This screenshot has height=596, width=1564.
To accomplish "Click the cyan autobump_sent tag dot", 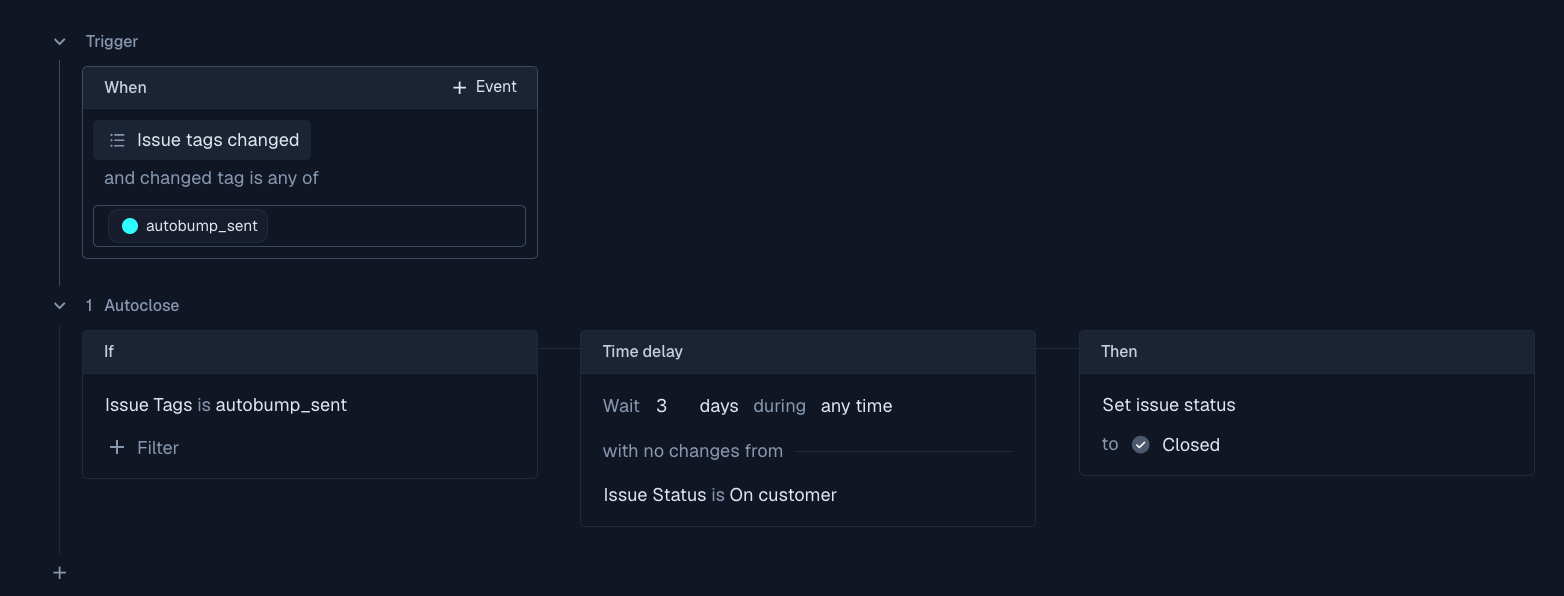I will 130,226.
